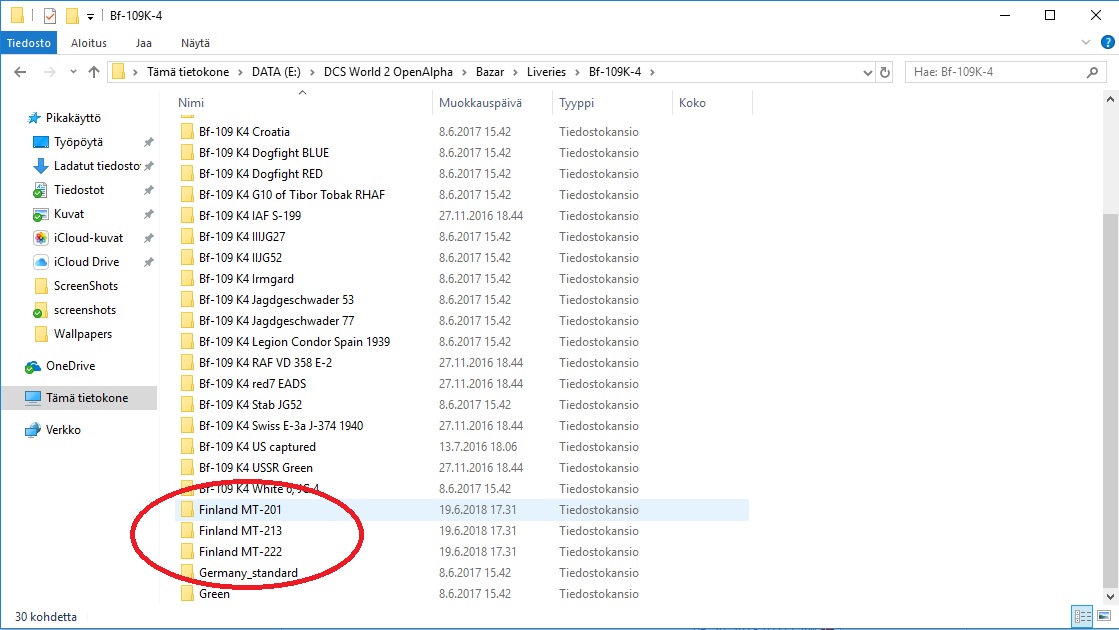Open Ladatut tiedostot in sidebar
This screenshot has height=630, width=1119.
96,166
